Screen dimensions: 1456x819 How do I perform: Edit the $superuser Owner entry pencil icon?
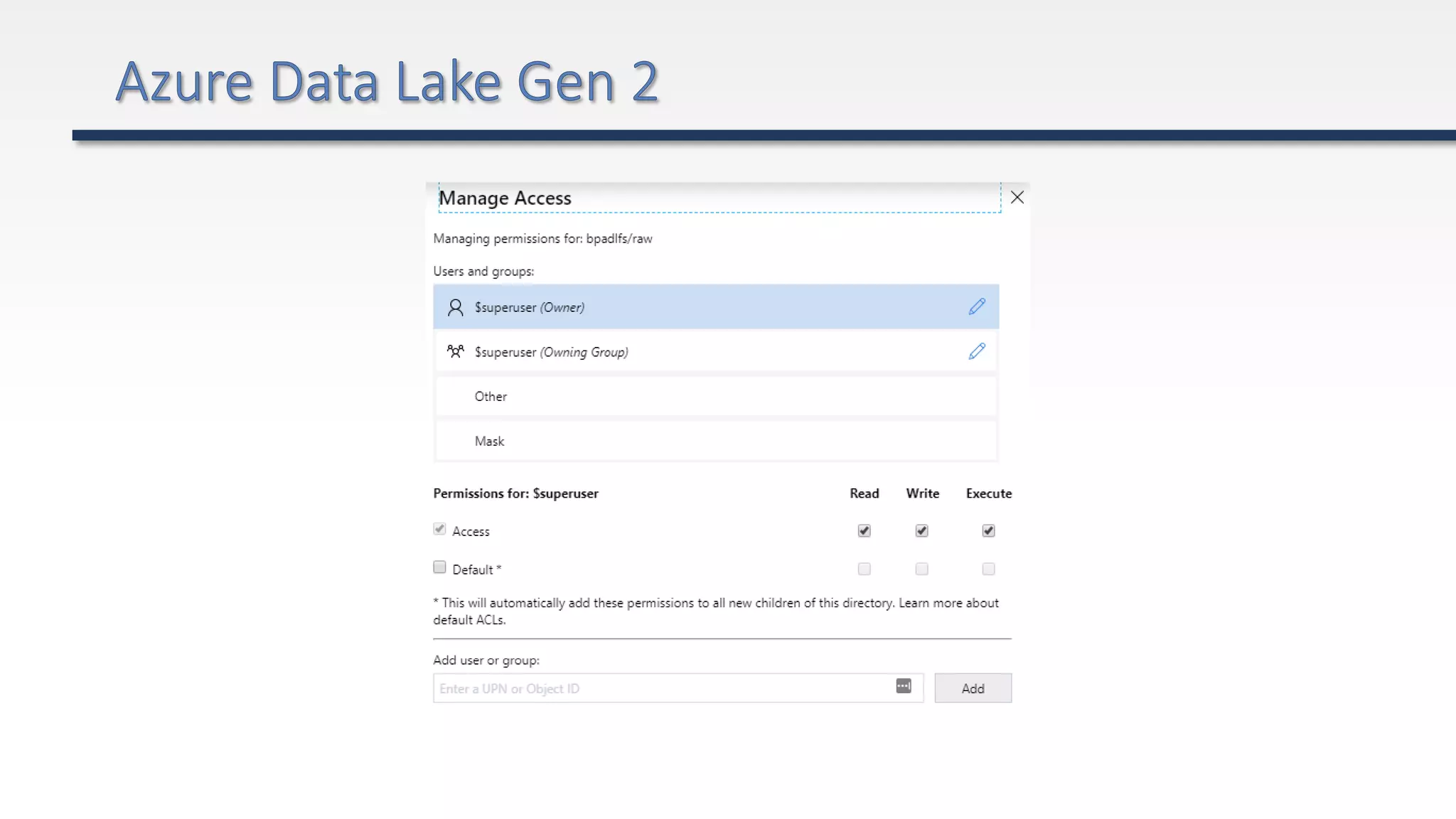coord(977,306)
